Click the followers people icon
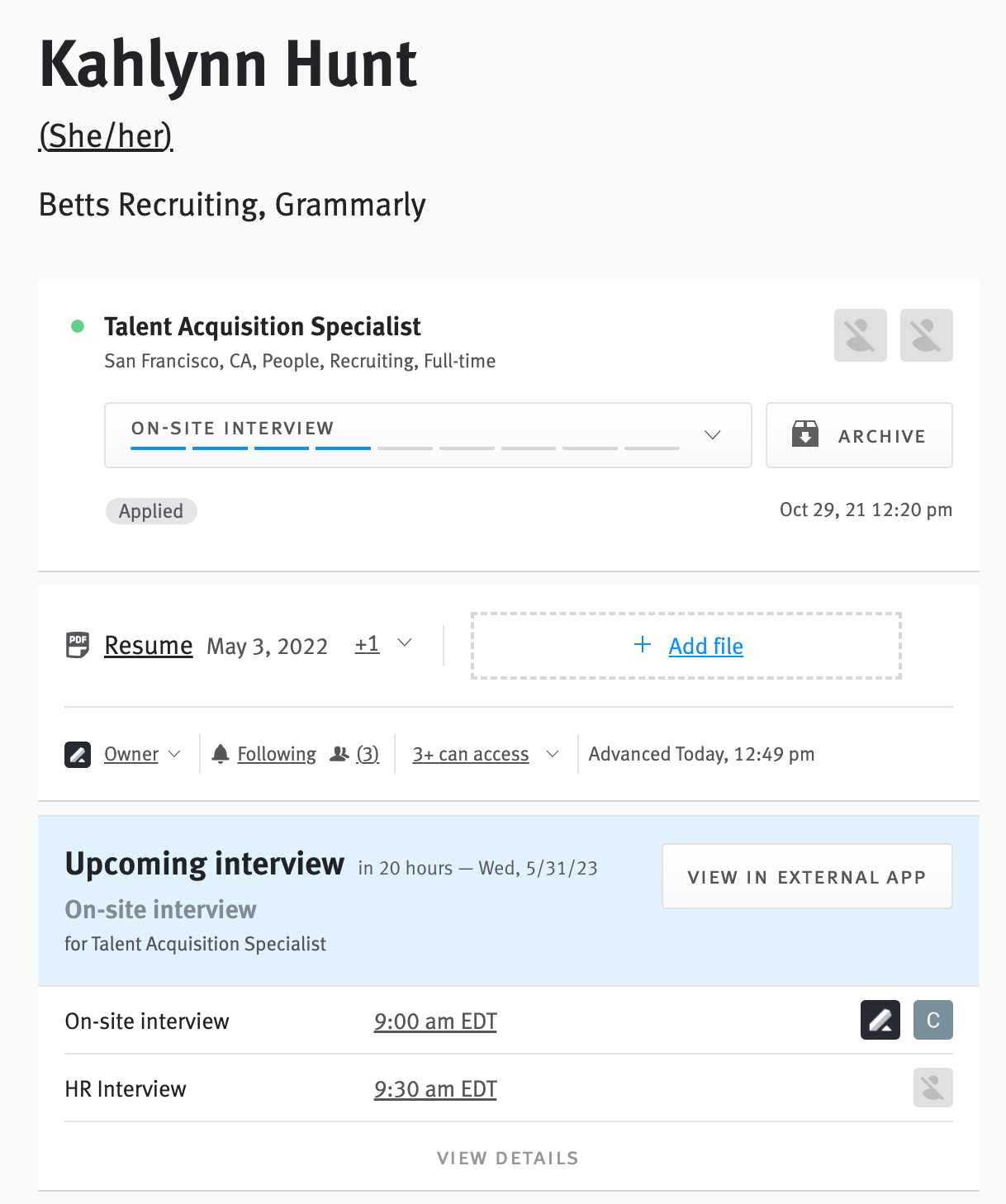This screenshot has width=1006, height=1204. [339, 754]
